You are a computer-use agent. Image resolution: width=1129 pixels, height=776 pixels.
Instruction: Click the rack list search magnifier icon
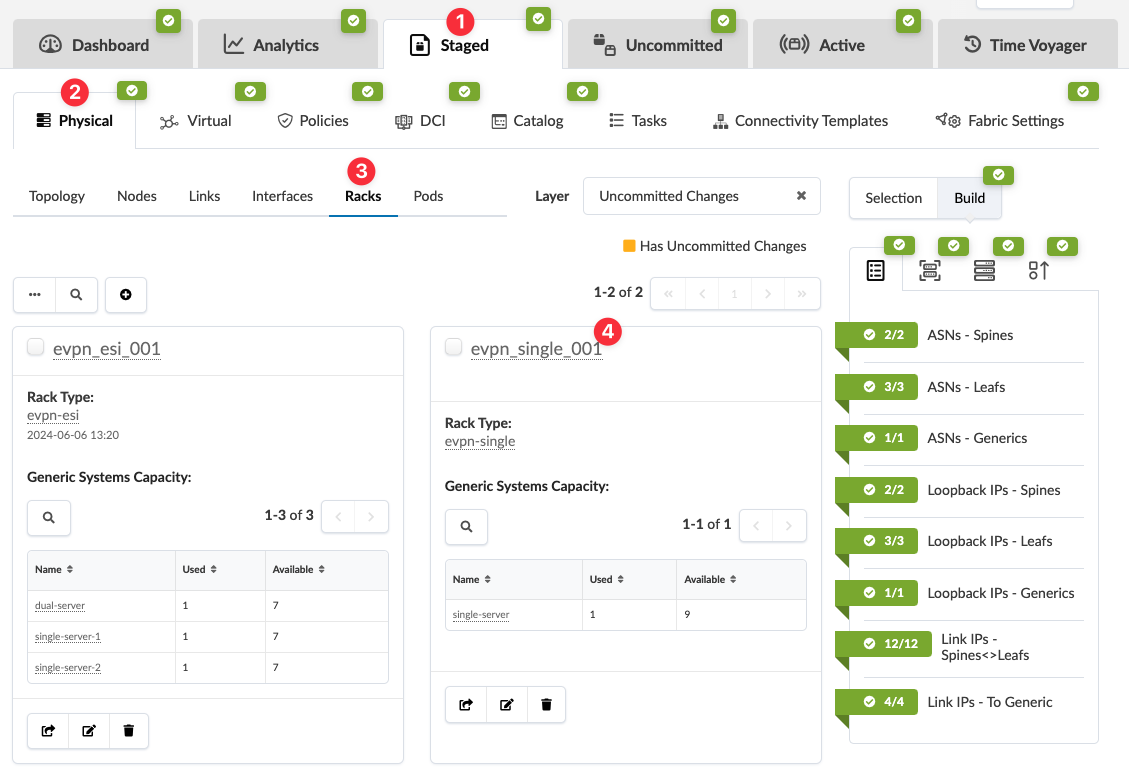[76, 295]
